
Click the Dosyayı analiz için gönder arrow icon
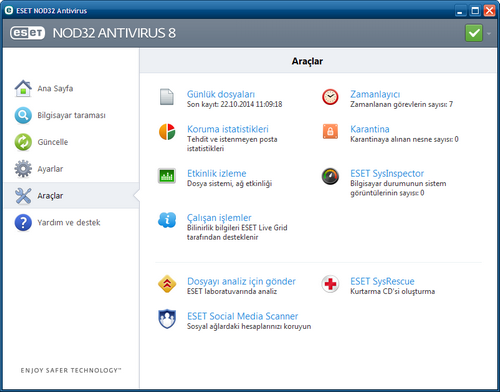tap(167, 284)
